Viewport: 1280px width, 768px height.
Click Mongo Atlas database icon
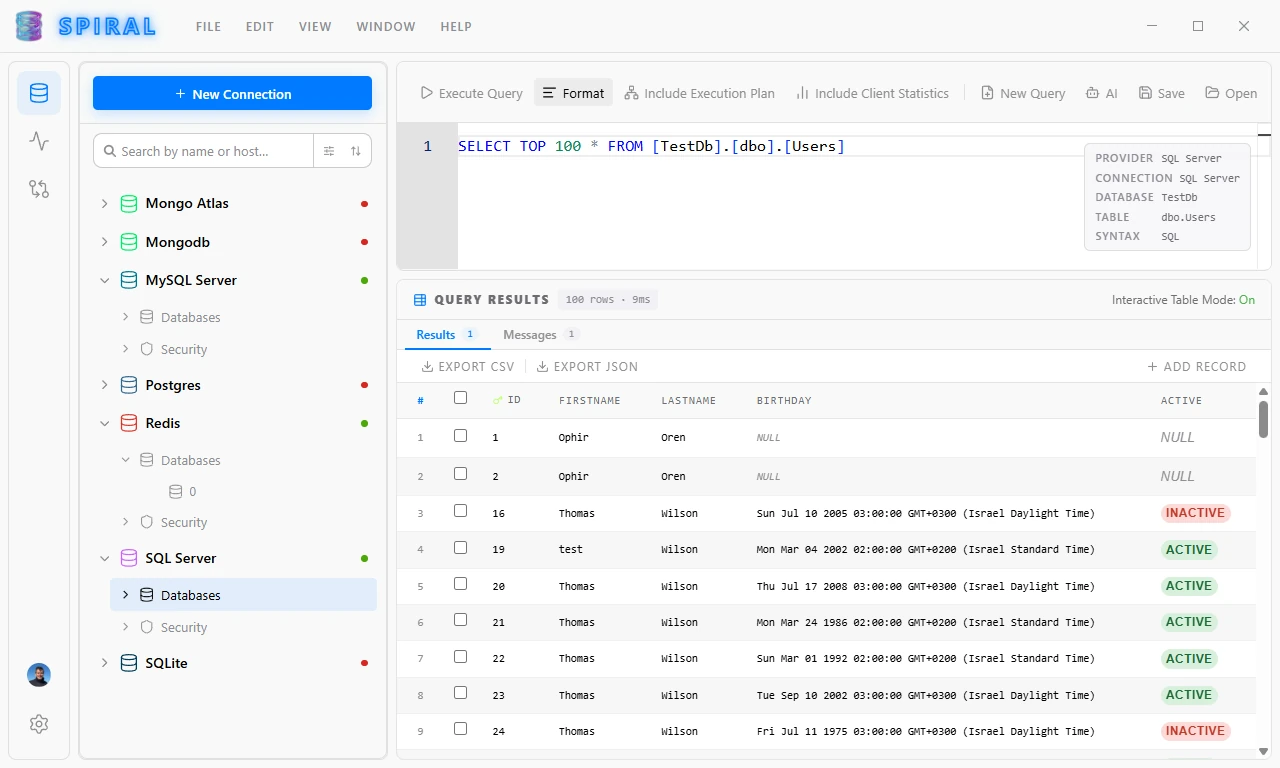click(x=129, y=203)
